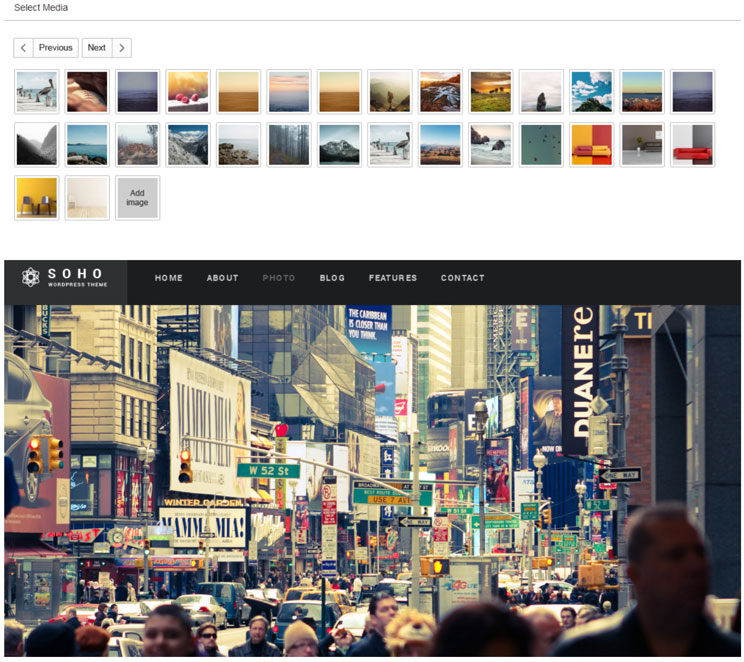744x662 pixels.
Task: Select the rocks in beach waves thumbnail
Action: click(491, 145)
